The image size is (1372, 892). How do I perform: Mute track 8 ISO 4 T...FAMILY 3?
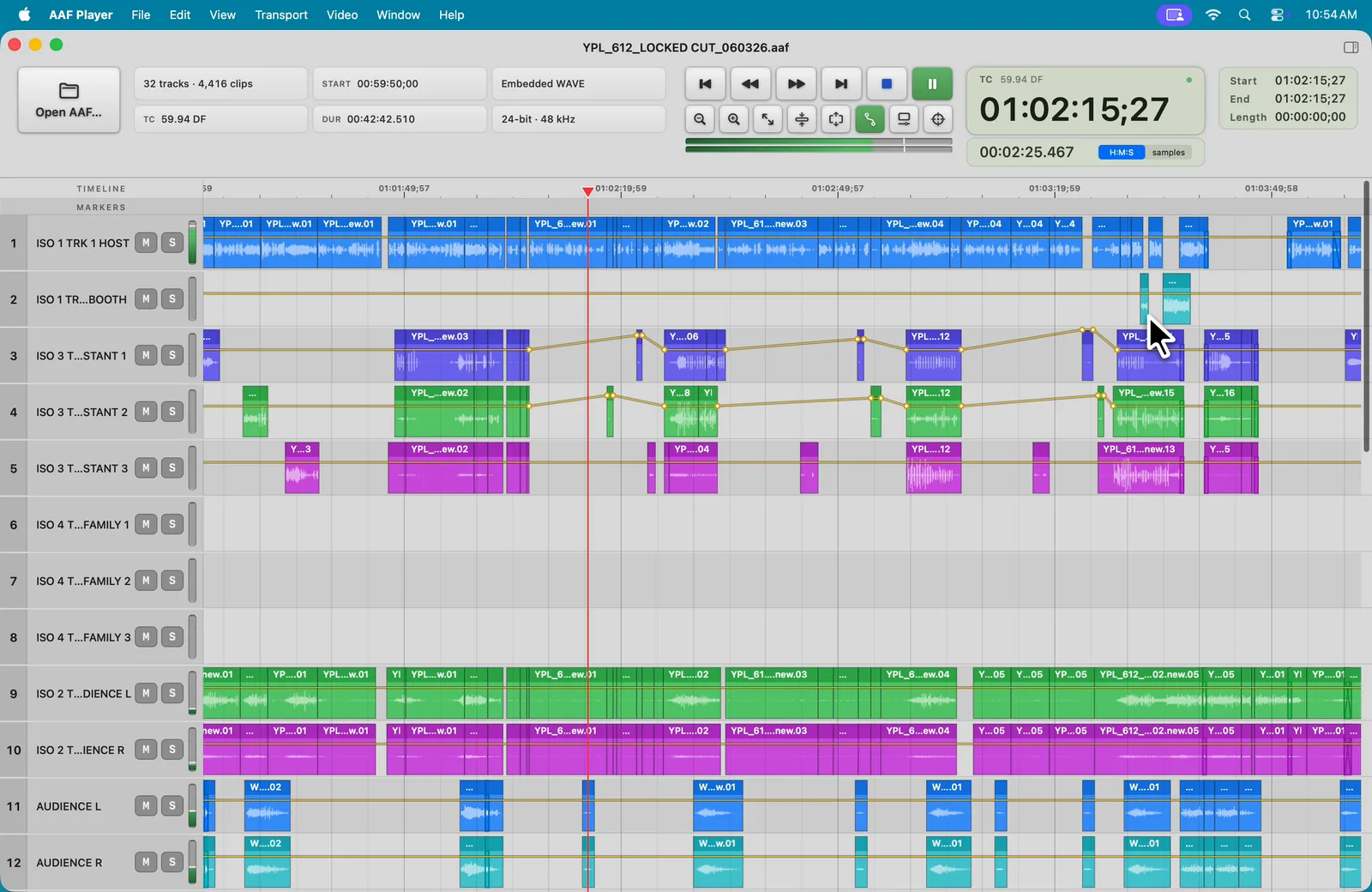click(146, 637)
